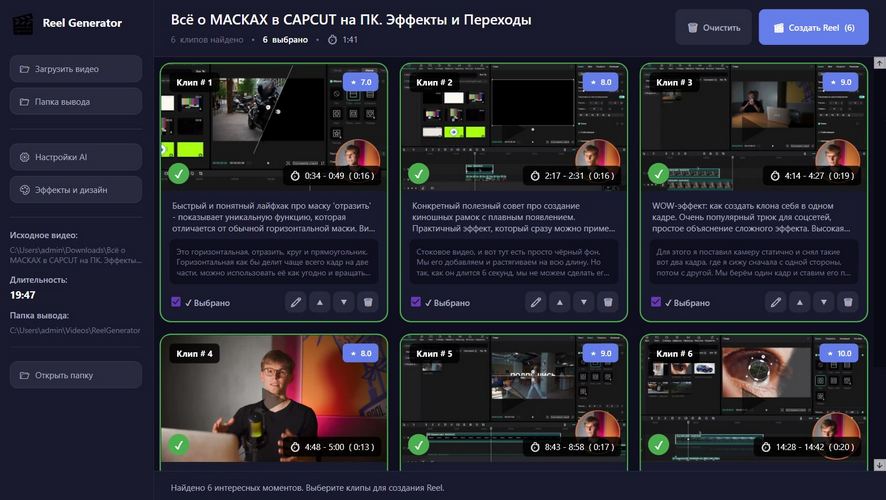This screenshot has height=500, width=886.
Task: Click the green checkmark on Клип #1 thumbnail
Action: click(x=179, y=173)
